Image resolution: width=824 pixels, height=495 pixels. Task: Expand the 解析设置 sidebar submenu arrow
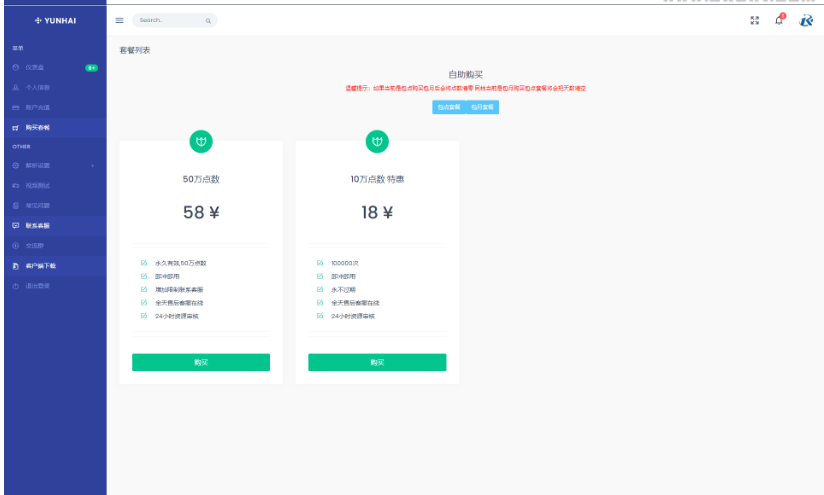coord(92,165)
